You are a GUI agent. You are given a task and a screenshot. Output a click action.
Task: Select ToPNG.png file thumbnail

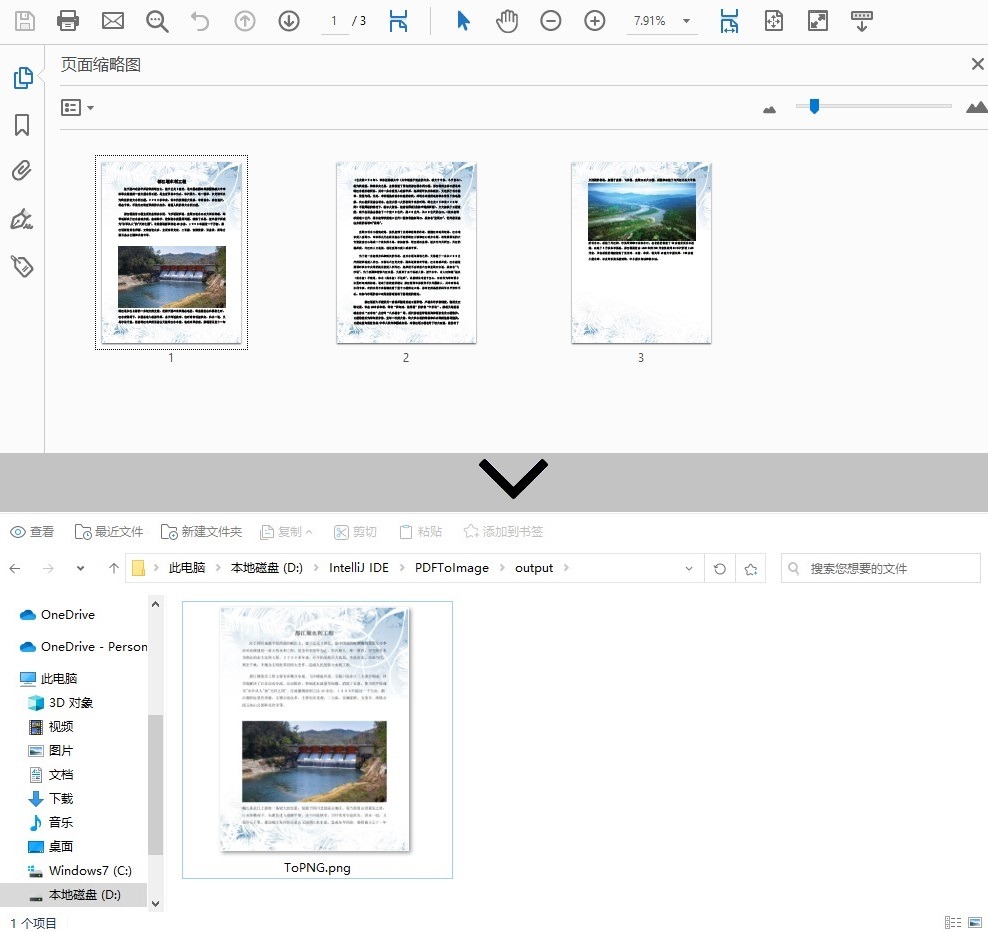pyautogui.click(x=317, y=740)
